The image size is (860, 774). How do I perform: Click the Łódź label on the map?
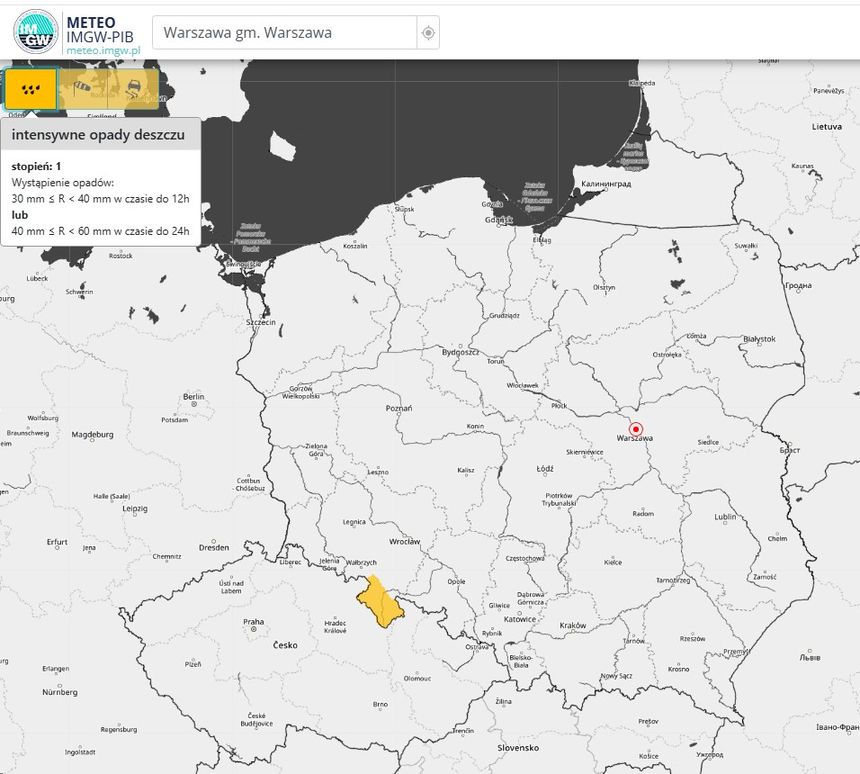pyautogui.click(x=545, y=469)
